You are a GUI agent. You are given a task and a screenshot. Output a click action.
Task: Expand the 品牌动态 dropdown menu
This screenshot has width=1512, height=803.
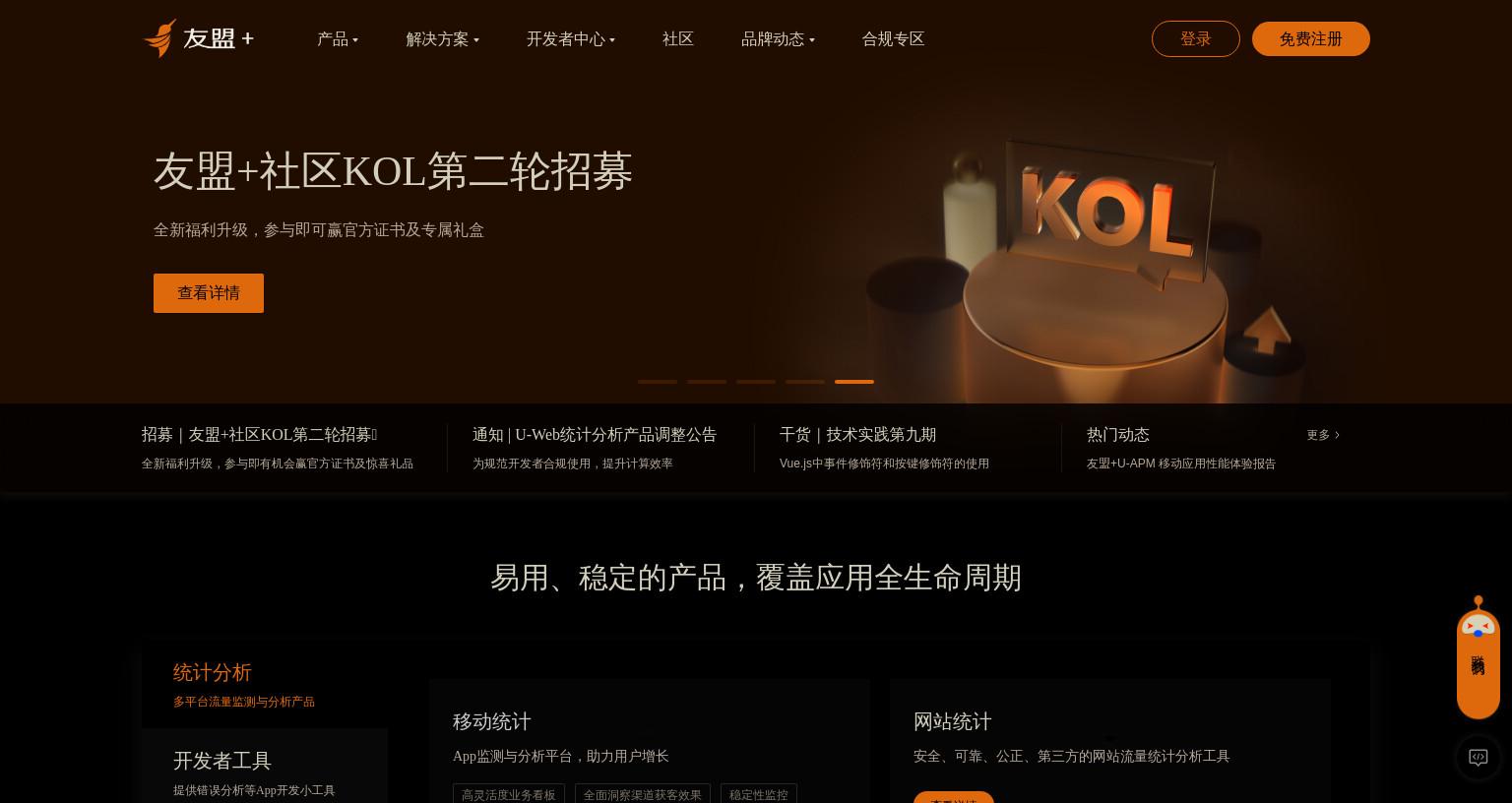click(778, 39)
